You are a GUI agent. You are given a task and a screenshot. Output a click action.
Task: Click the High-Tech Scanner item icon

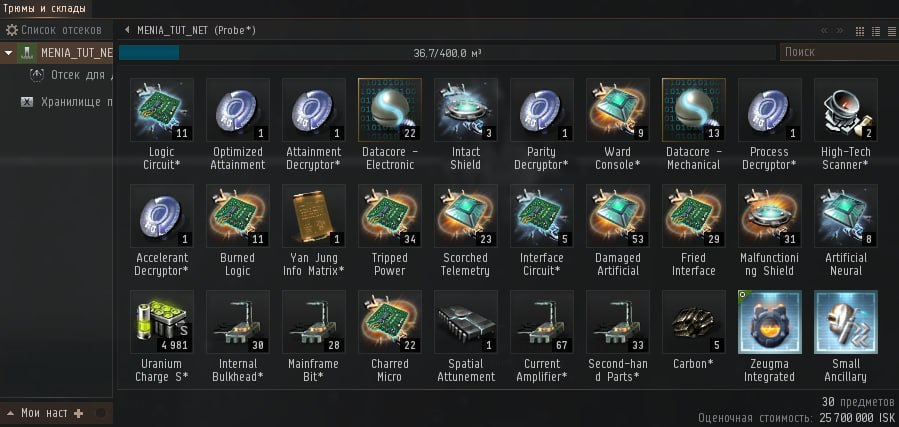click(x=846, y=109)
